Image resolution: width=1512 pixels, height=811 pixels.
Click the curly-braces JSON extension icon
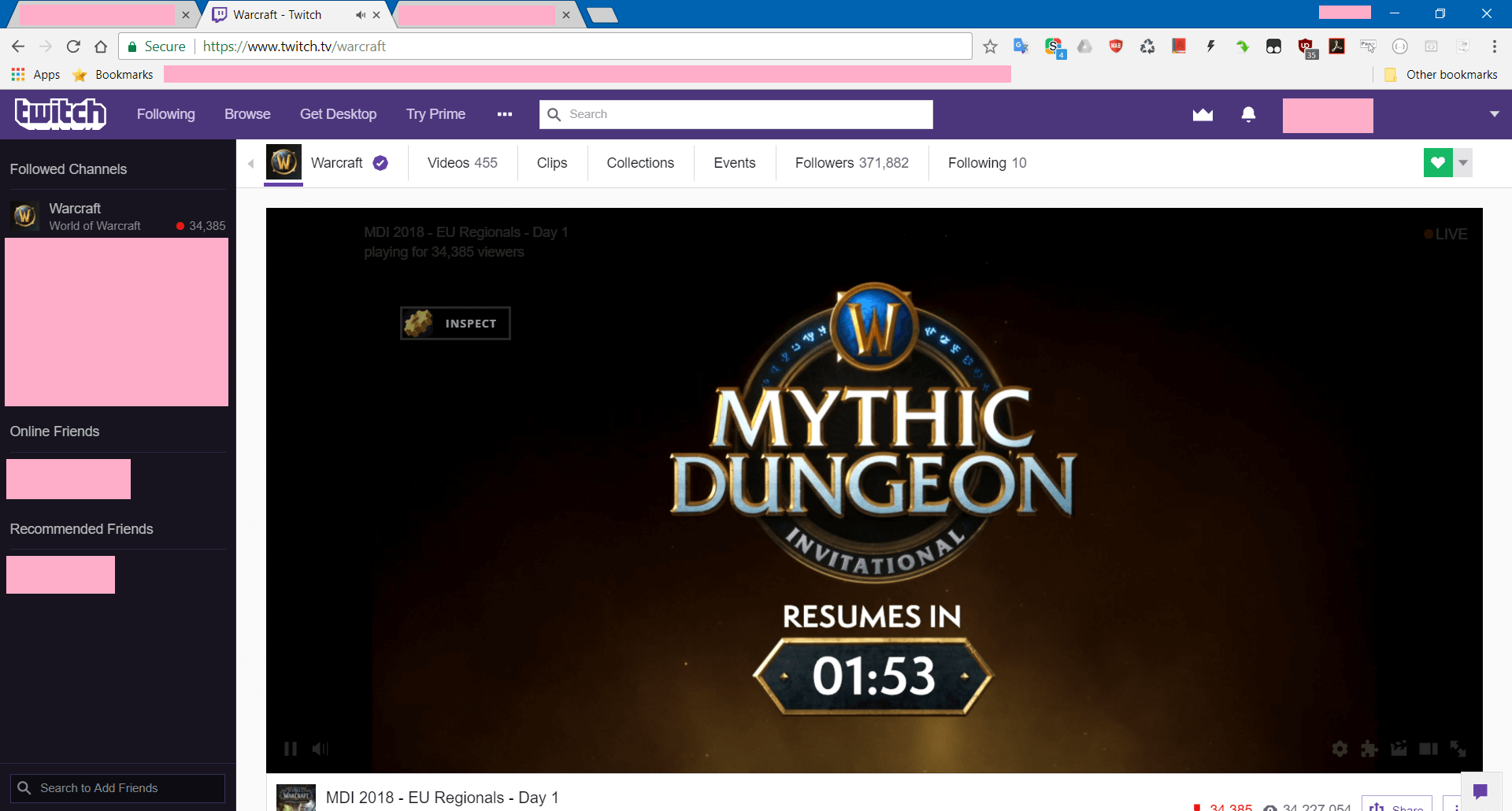click(x=1399, y=46)
